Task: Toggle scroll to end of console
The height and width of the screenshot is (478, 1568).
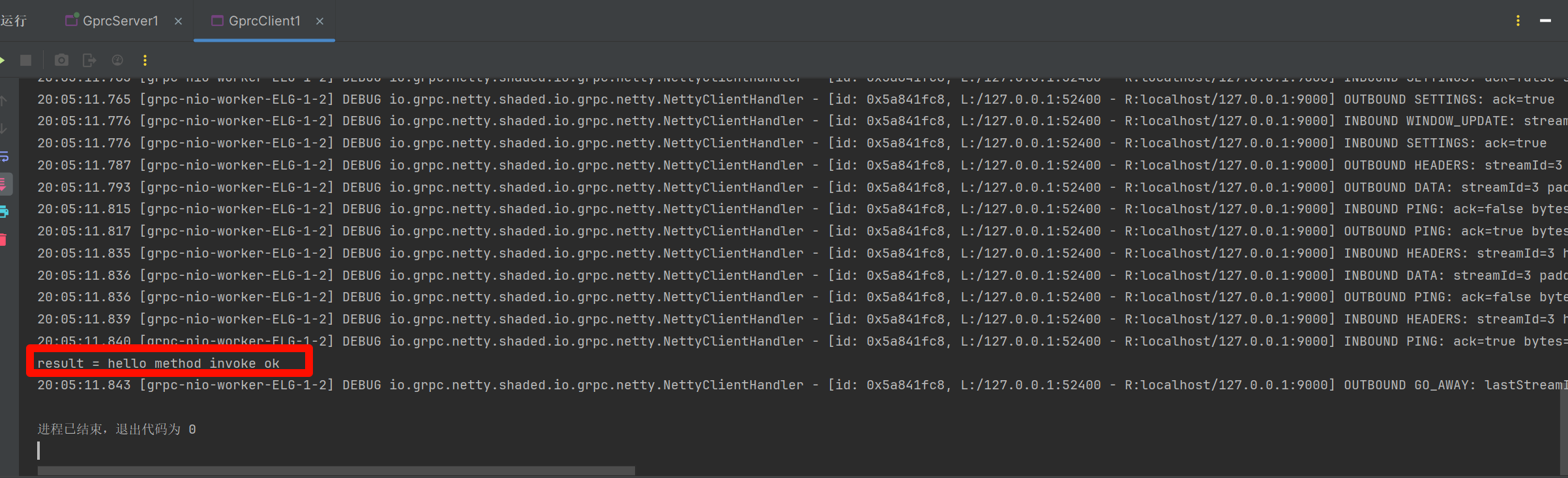Action: click(x=4, y=185)
